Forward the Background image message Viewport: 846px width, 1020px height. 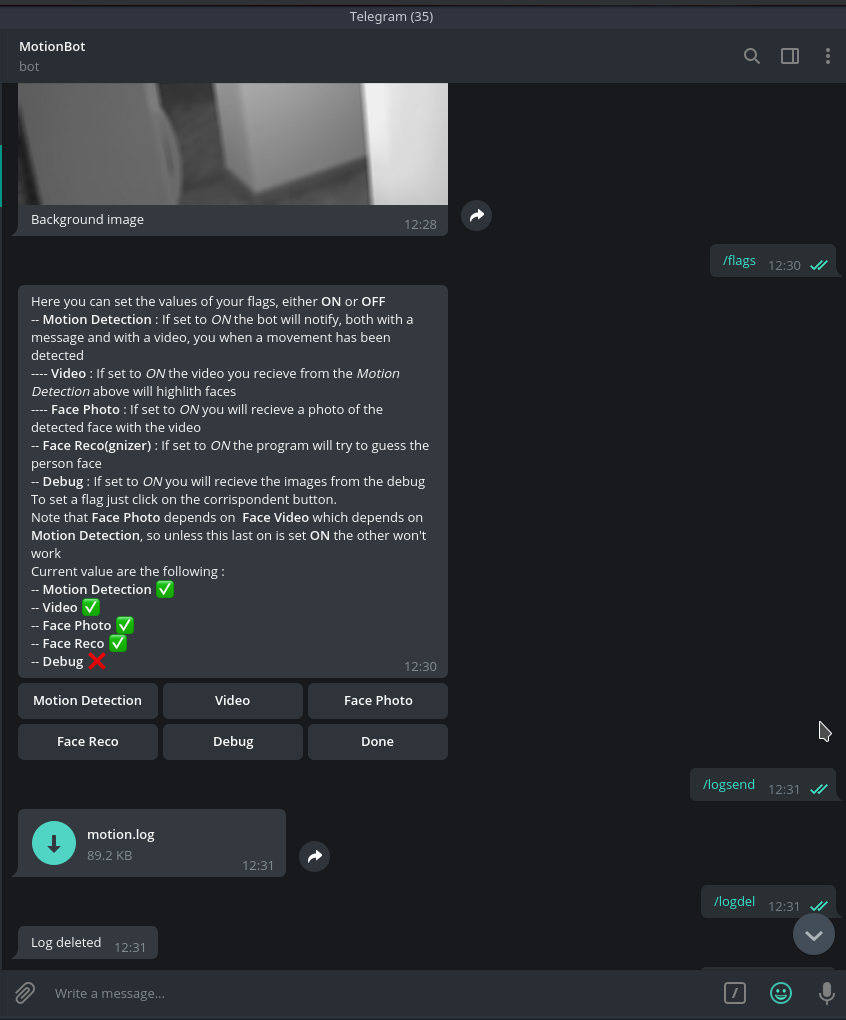(x=477, y=215)
